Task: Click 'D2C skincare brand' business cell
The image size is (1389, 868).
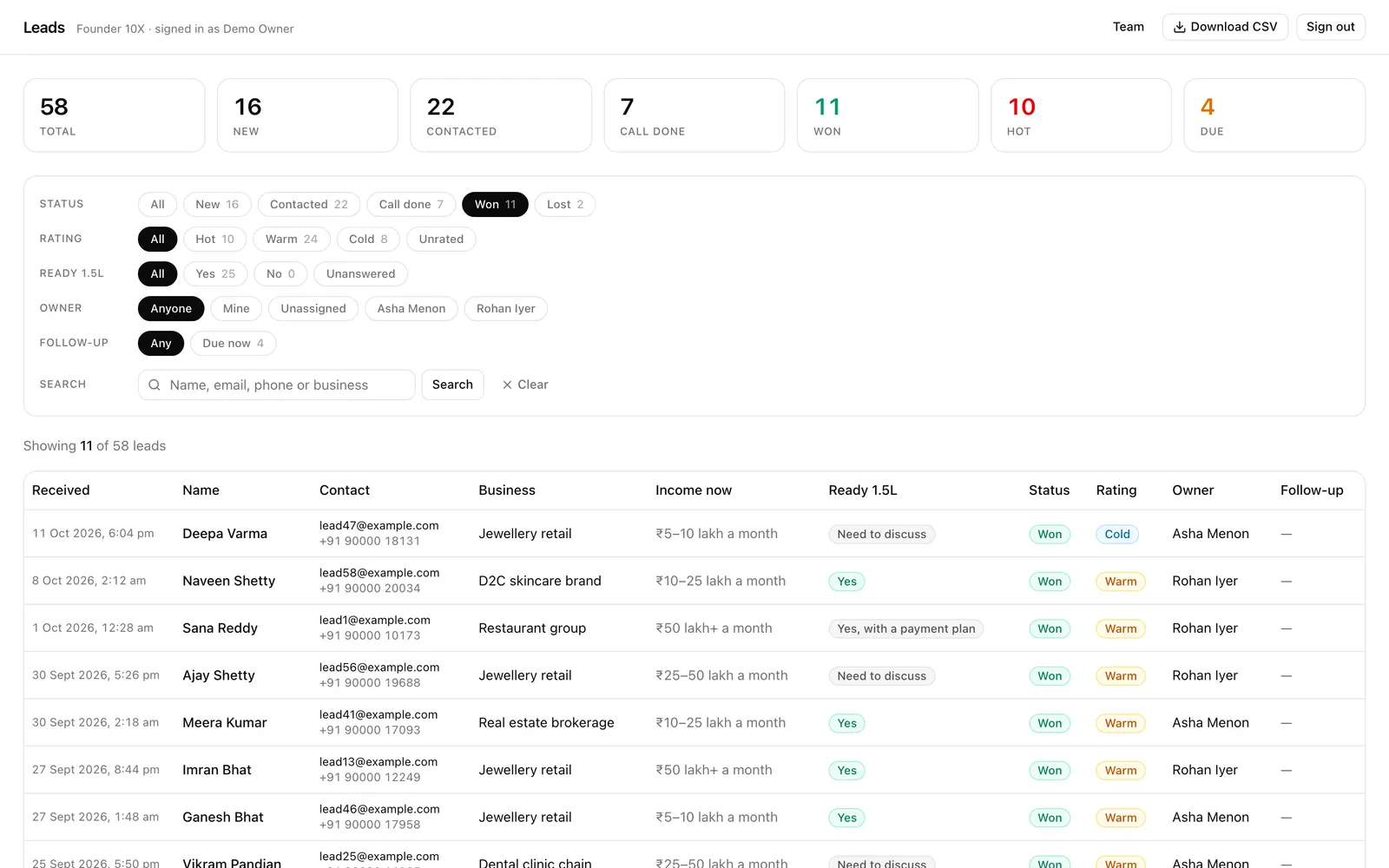Action: 540,581
